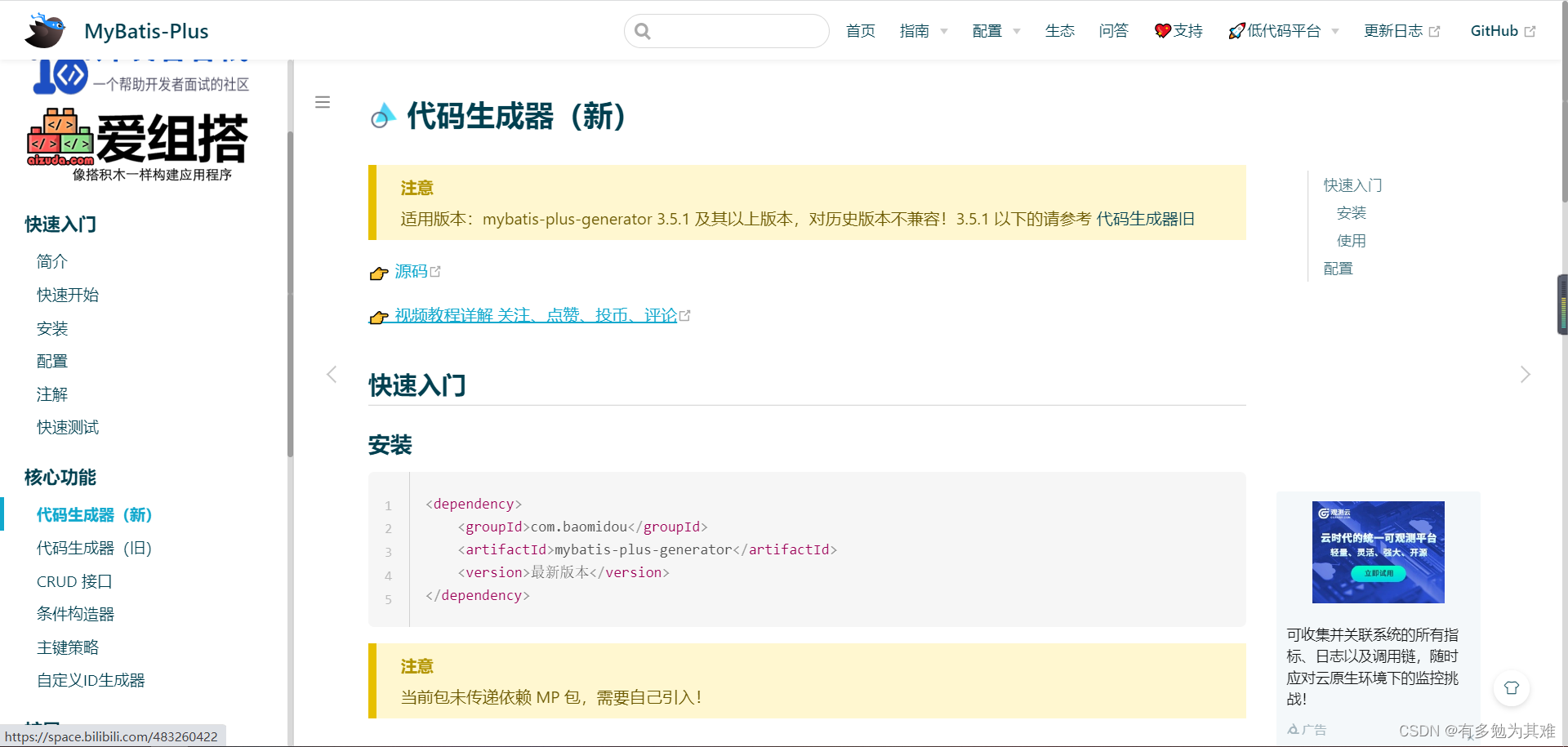Toggle sidebar with the hamburger icon

323,102
